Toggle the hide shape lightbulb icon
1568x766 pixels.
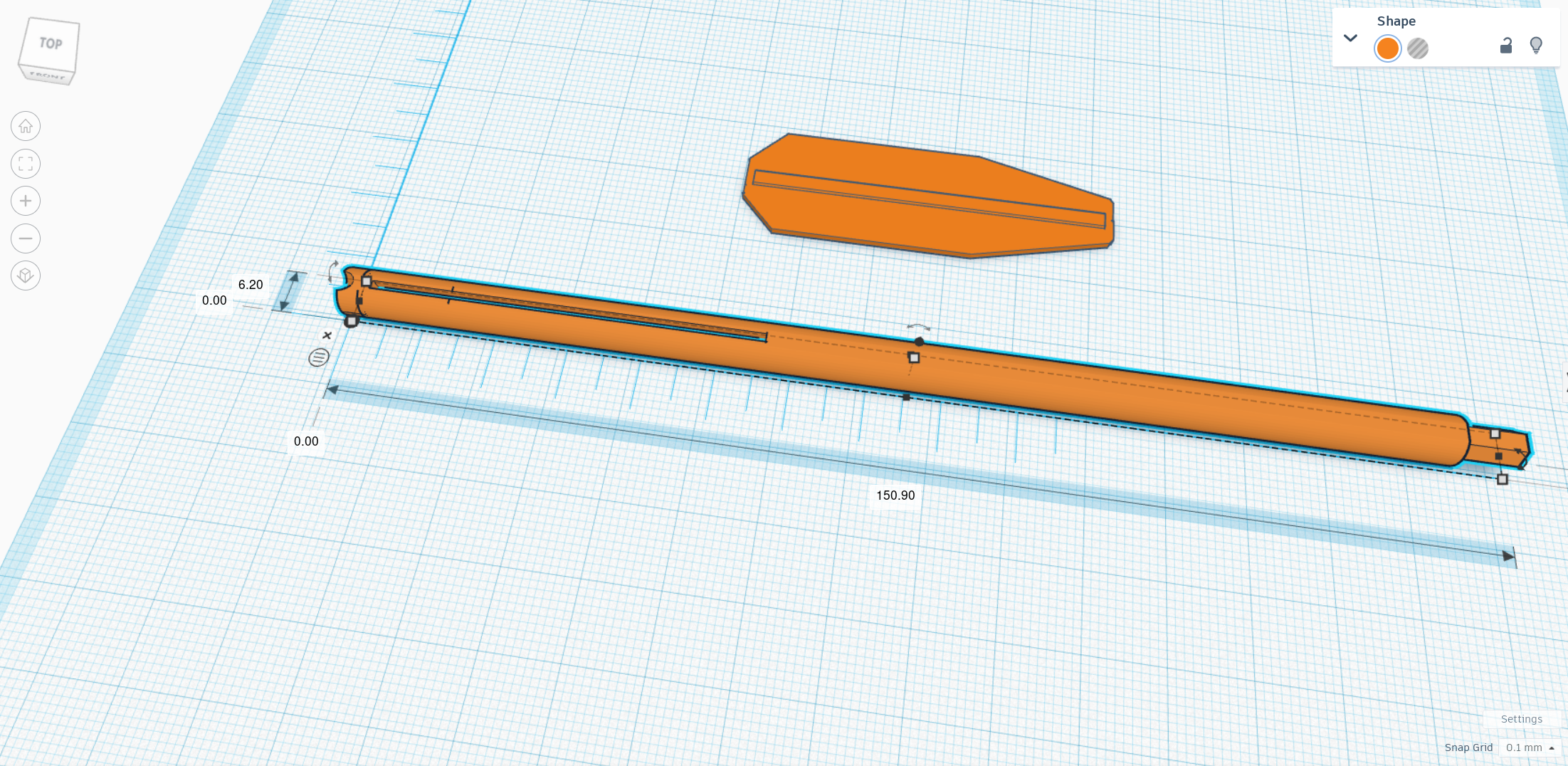[x=1536, y=46]
